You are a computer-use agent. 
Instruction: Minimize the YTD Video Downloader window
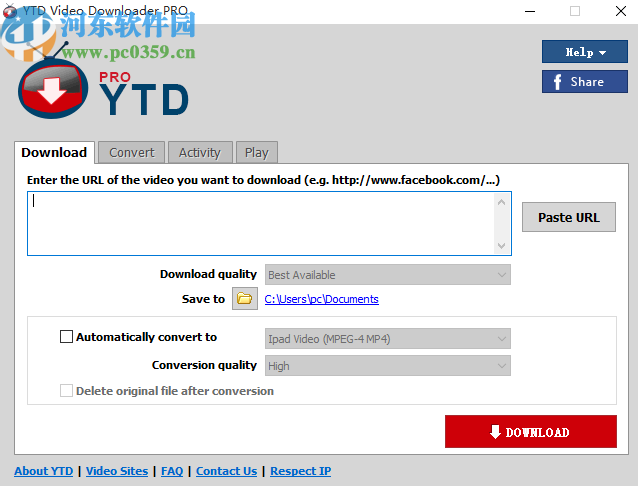(530, 11)
